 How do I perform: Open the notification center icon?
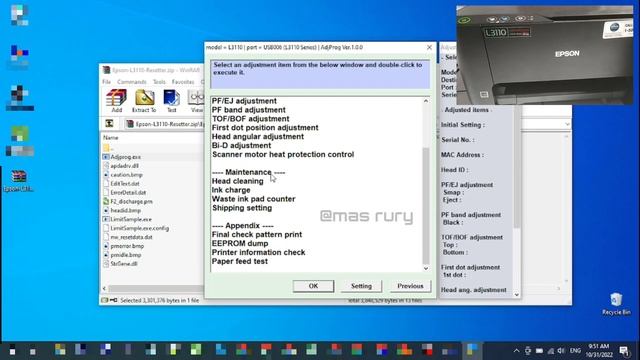click(x=624, y=351)
